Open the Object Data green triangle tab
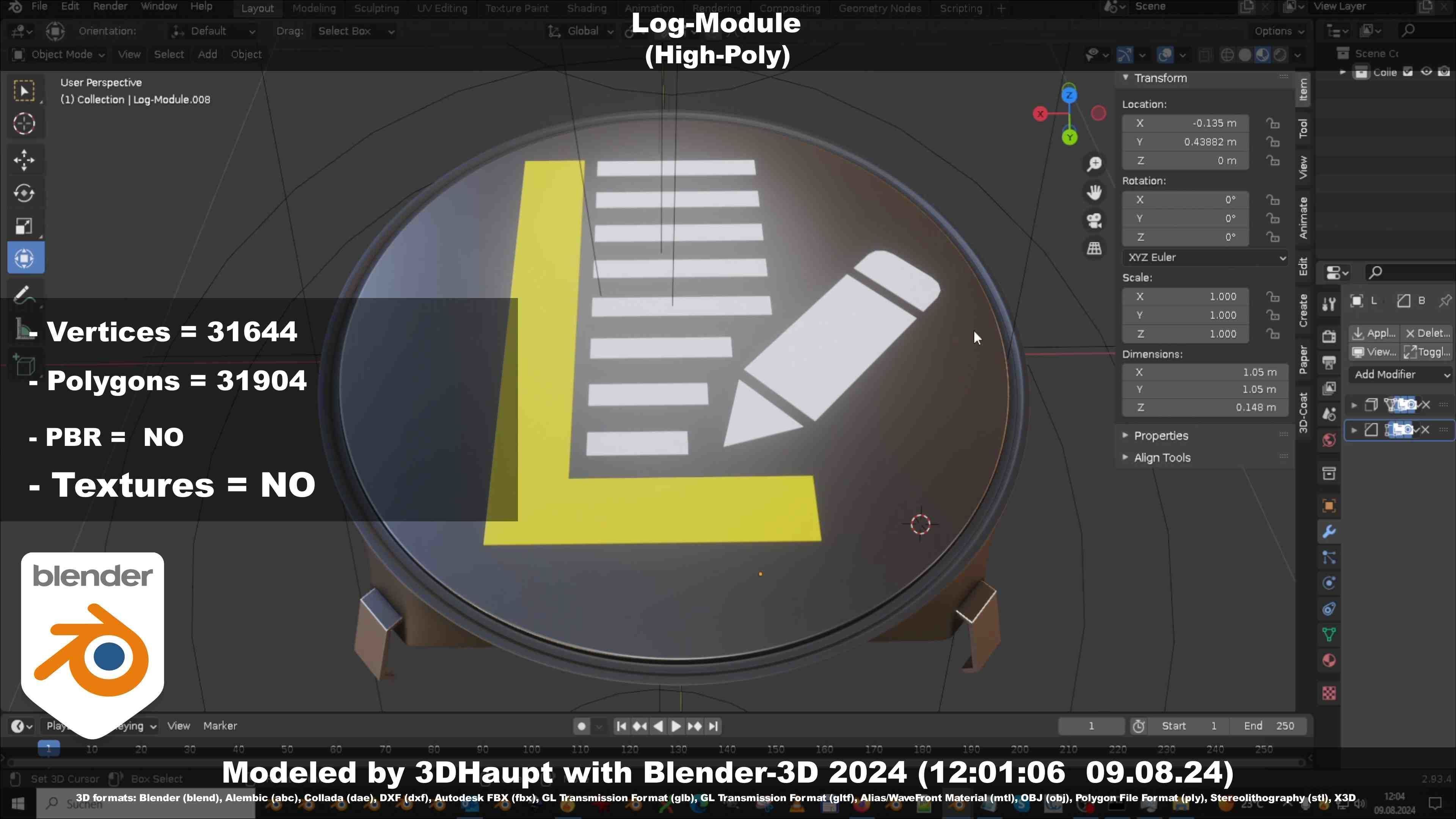Viewport: 1456px width, 819px height. click(1329, 635)
